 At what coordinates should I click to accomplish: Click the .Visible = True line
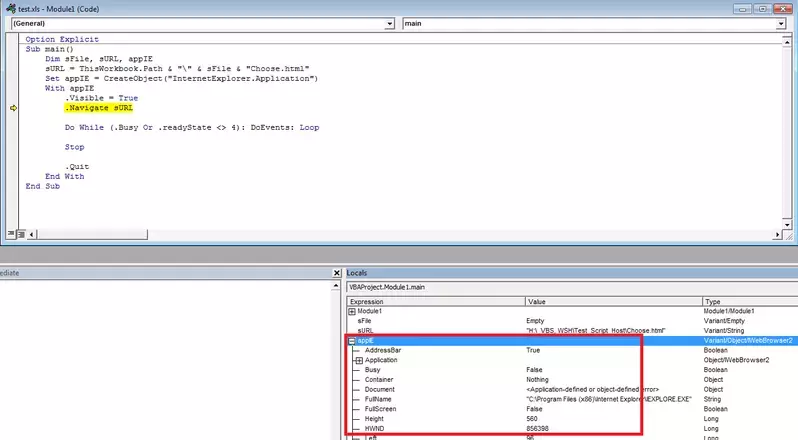pyautogui.click(x=101, y=98)
